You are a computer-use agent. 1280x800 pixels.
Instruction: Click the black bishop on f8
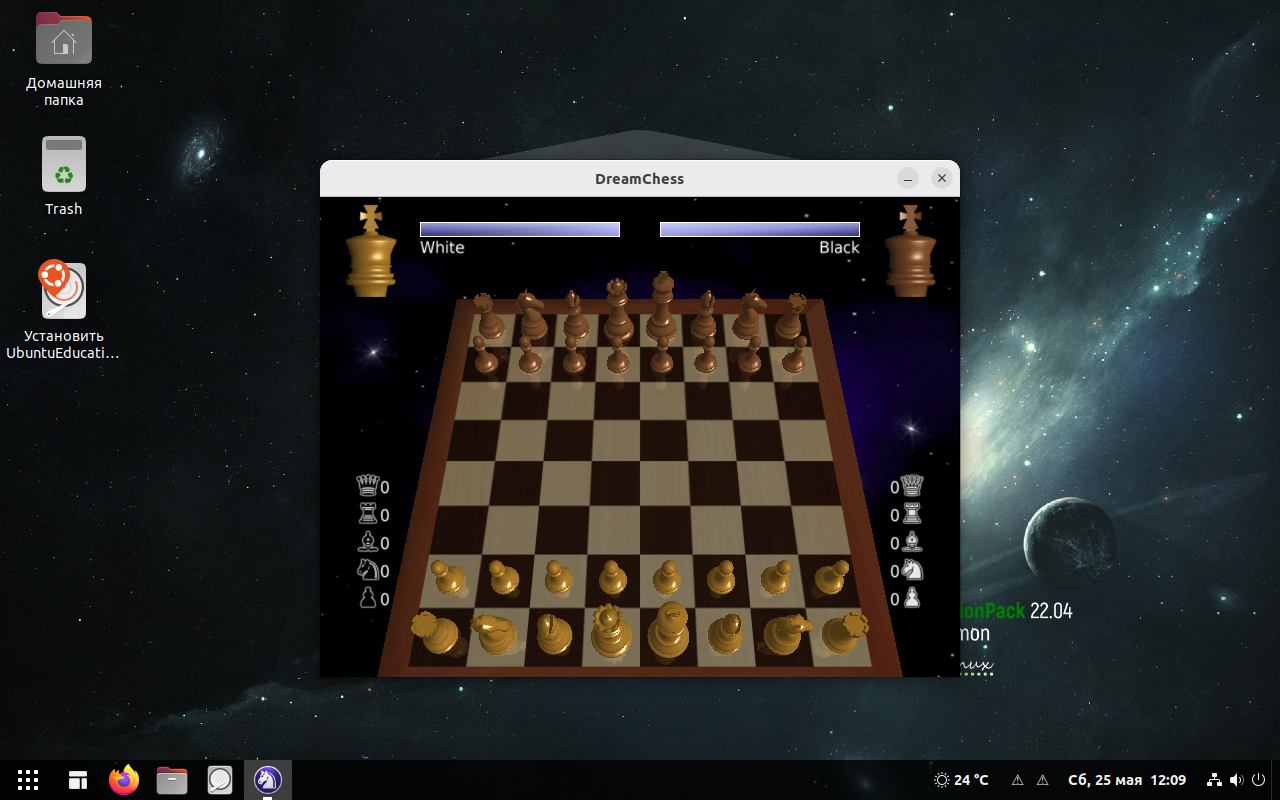(x=705, y=315)
